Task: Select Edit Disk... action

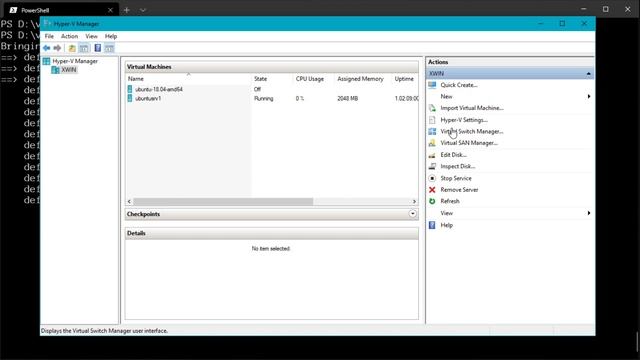Action: click(x=453, y=155)
